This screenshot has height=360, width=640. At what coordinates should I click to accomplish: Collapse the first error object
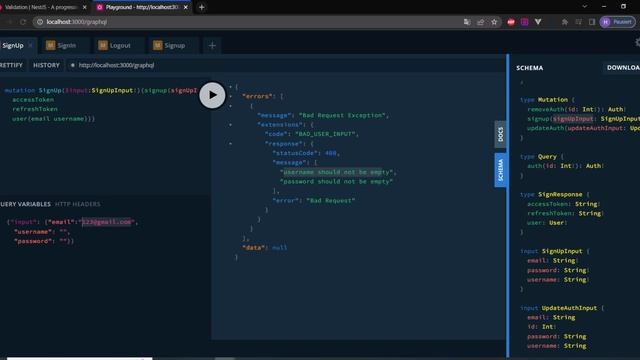point(231,106)
